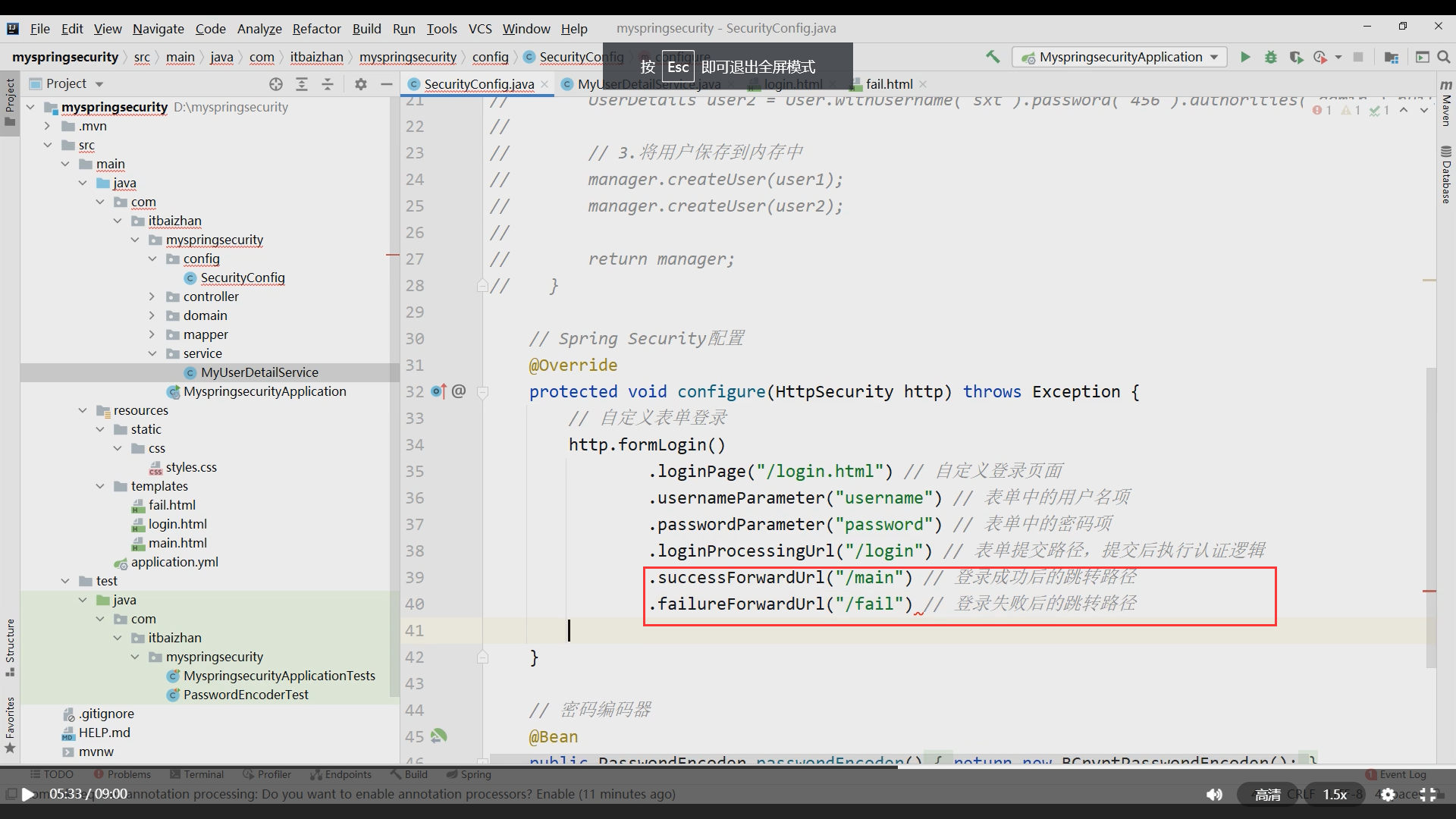Change video quality 高清 setting

click(1267, 794)
